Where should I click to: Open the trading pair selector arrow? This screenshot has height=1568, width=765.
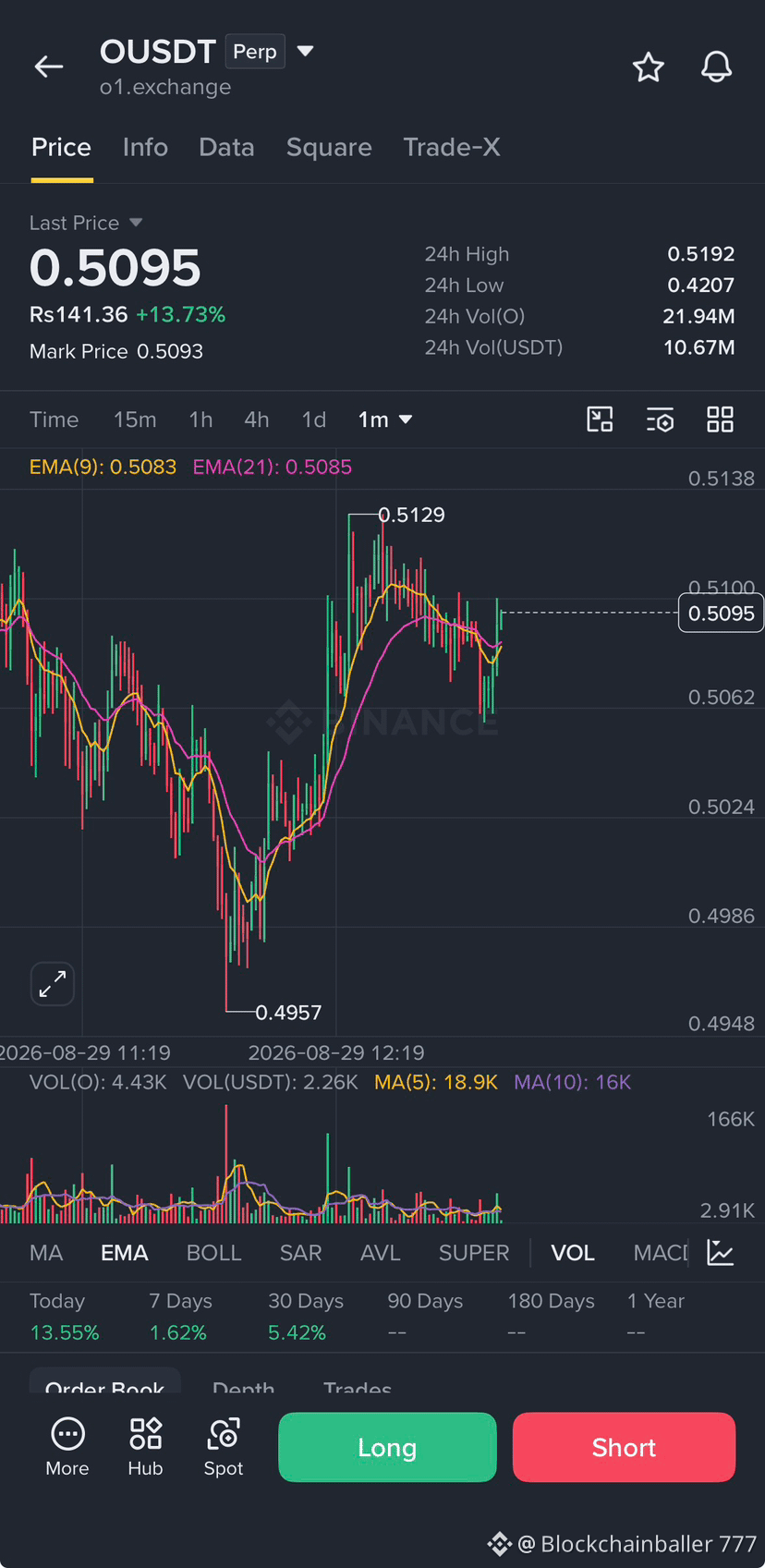pyautogui.click(x=306, y=51)
